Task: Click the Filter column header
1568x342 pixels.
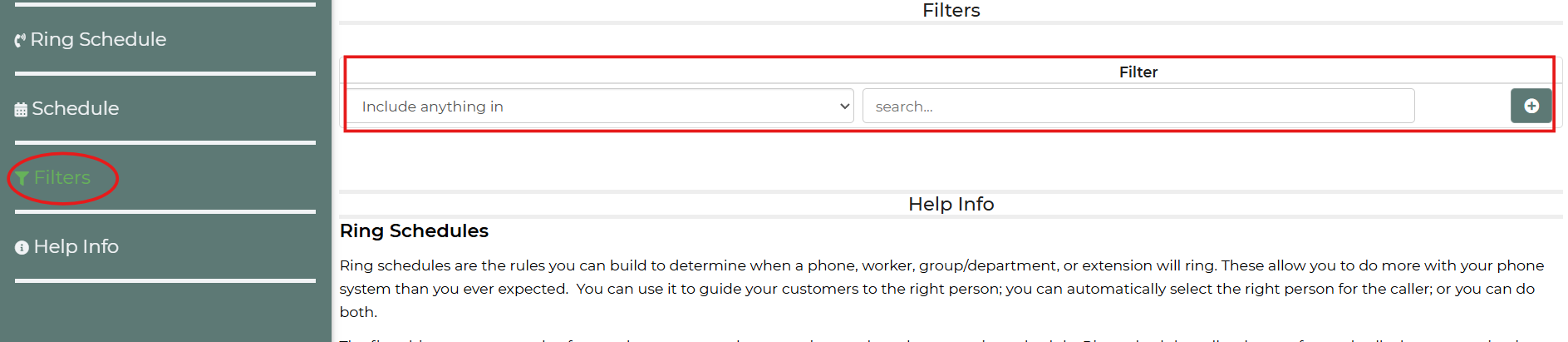Action: tap(1138, 72)
